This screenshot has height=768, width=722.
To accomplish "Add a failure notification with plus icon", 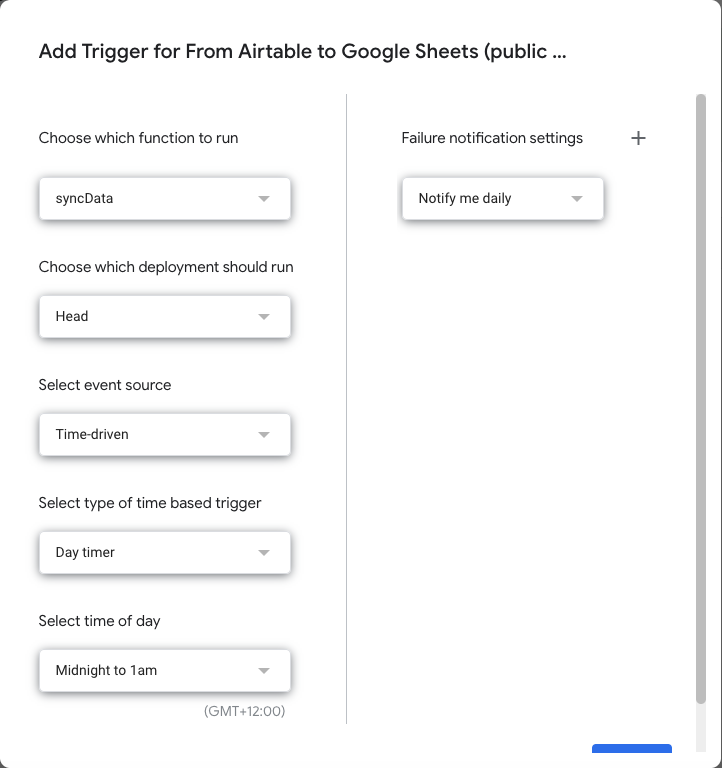I will point(638,138).
